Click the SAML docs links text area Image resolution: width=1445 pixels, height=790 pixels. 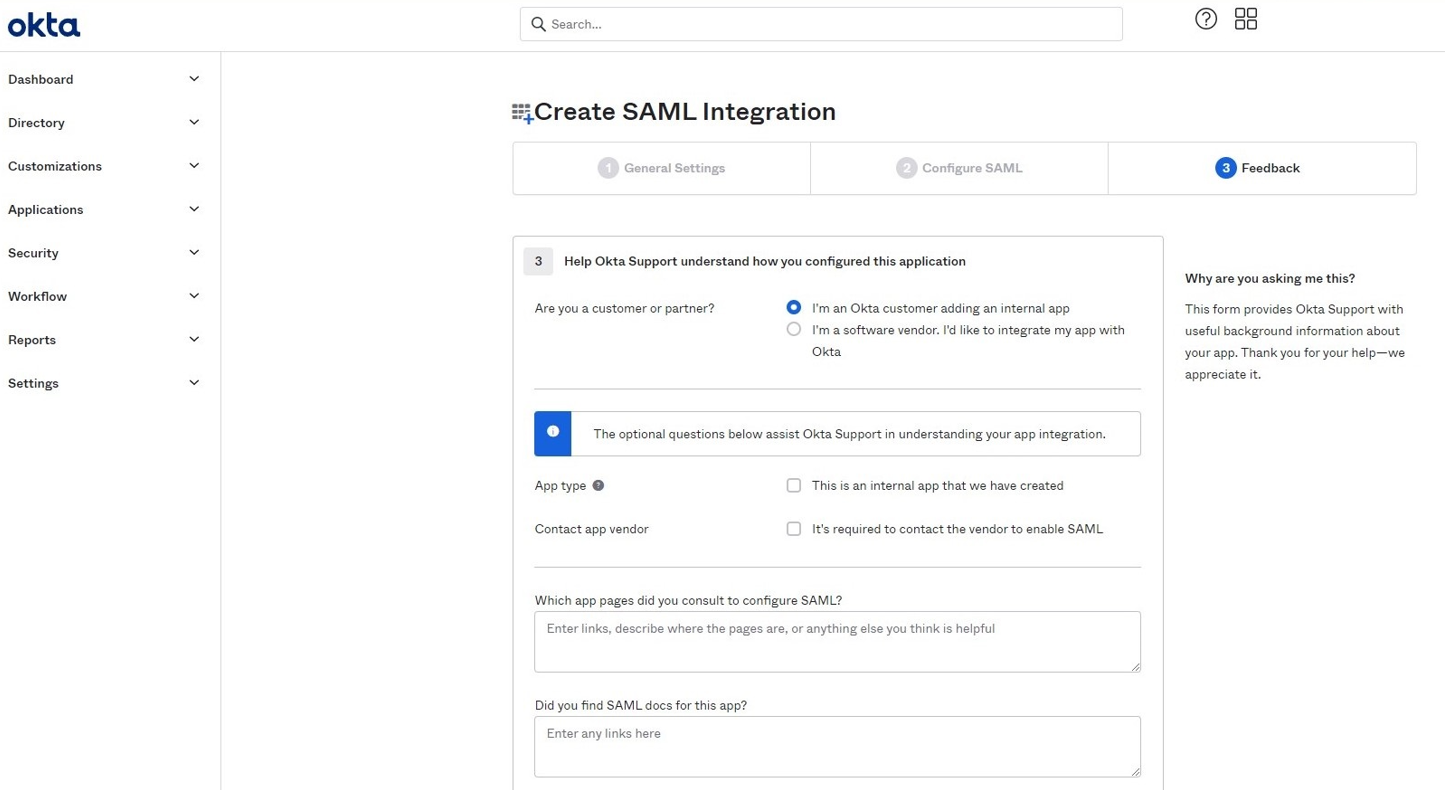[837, 746]
